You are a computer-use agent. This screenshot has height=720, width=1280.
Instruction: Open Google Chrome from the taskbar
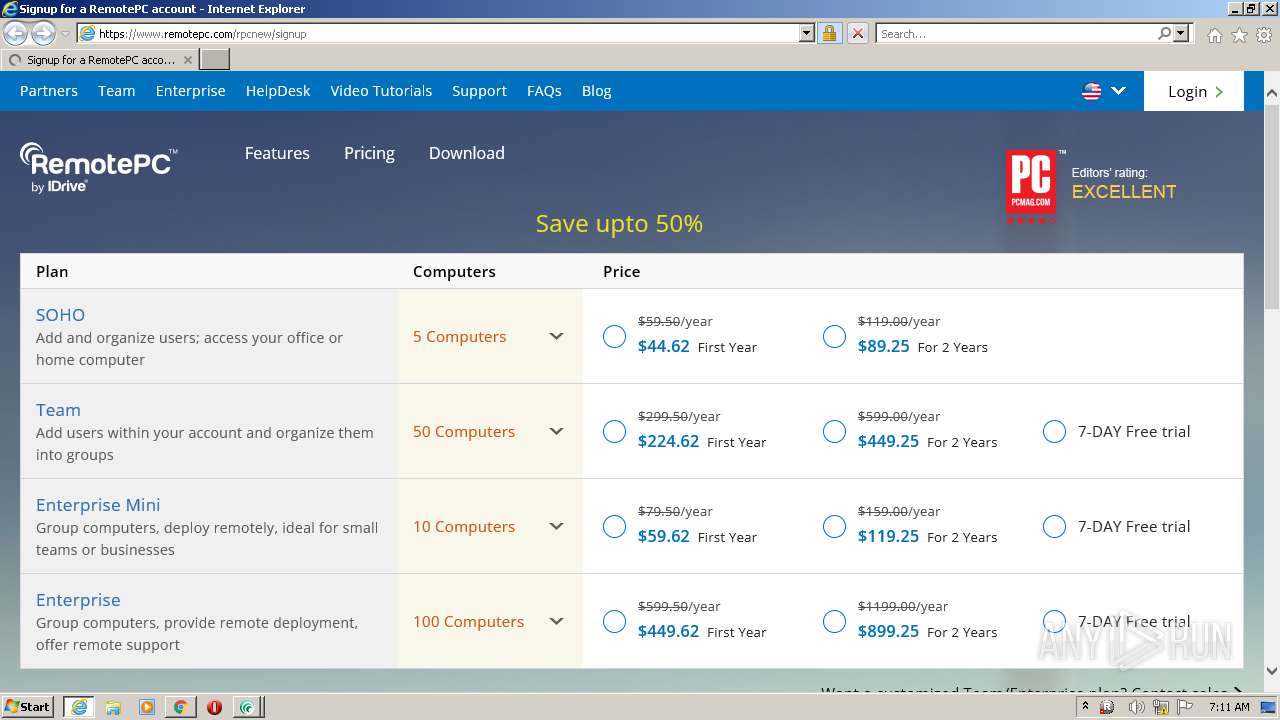pos(180,707)
